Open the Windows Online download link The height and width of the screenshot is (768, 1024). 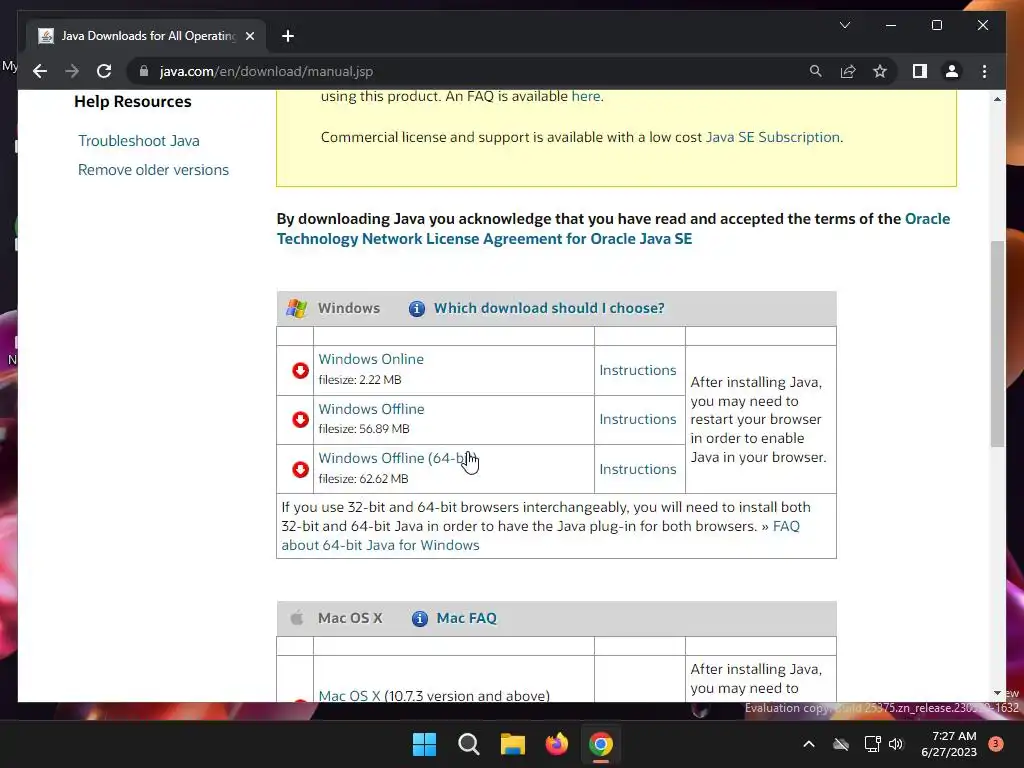pyautogui.click(x=371, y=359)
